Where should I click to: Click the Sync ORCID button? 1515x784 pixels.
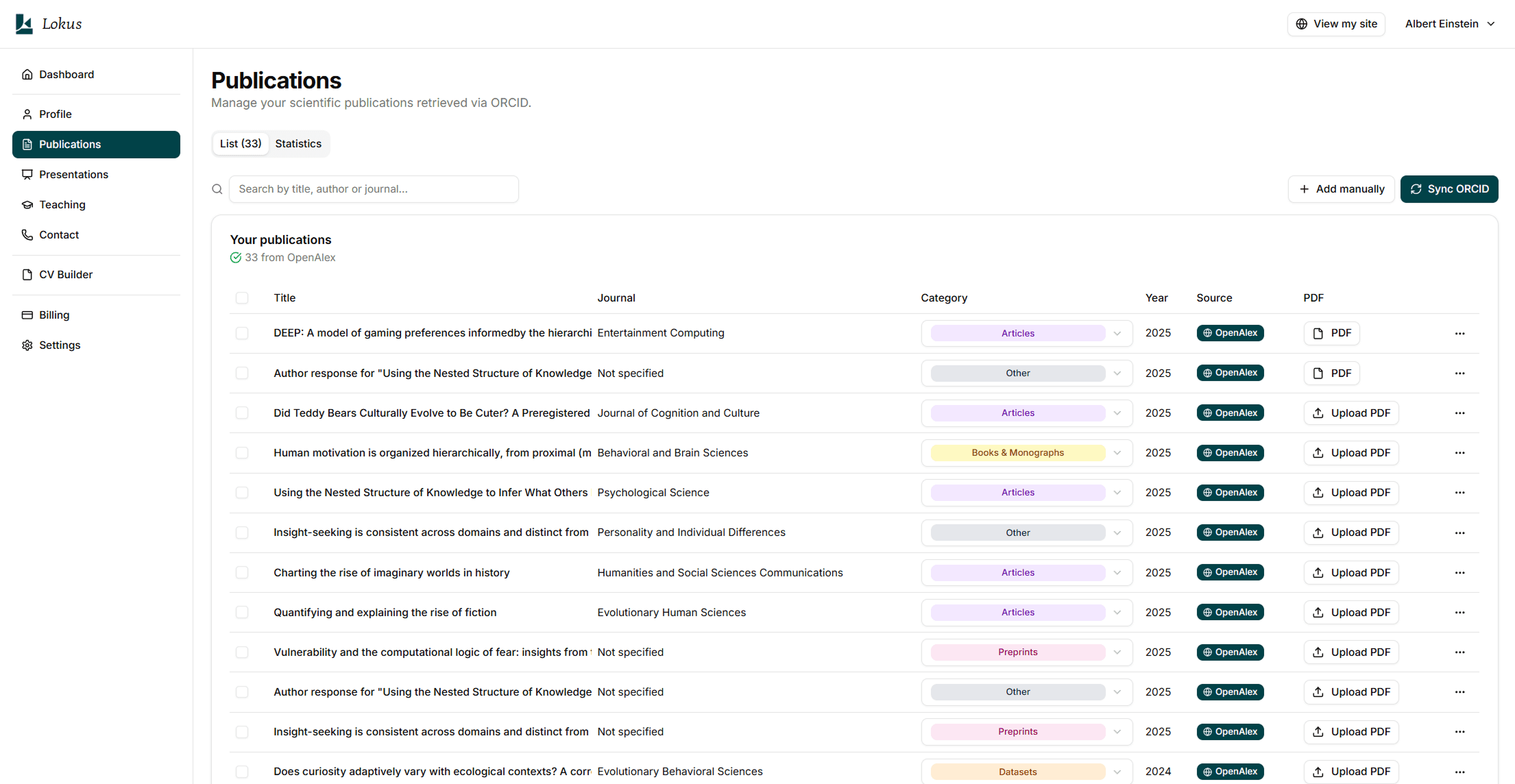(x=1449, y=189)
